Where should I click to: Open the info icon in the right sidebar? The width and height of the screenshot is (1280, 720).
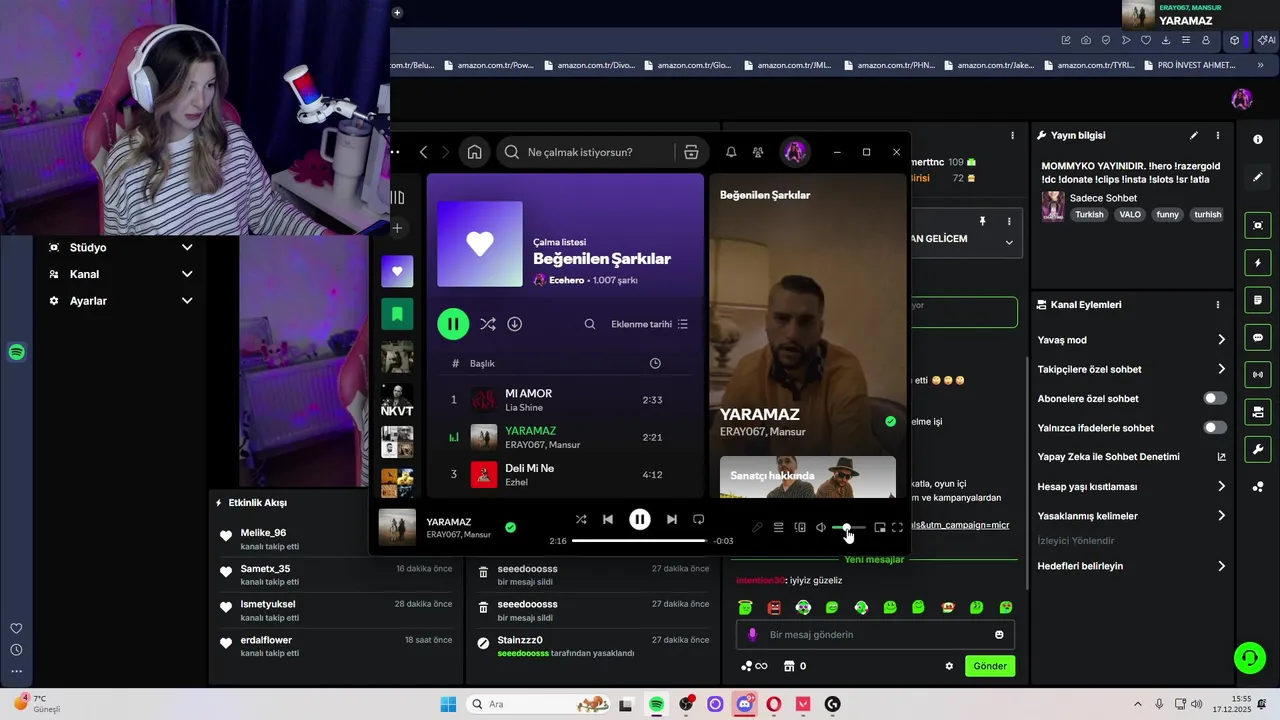[x=1258, y=139]
